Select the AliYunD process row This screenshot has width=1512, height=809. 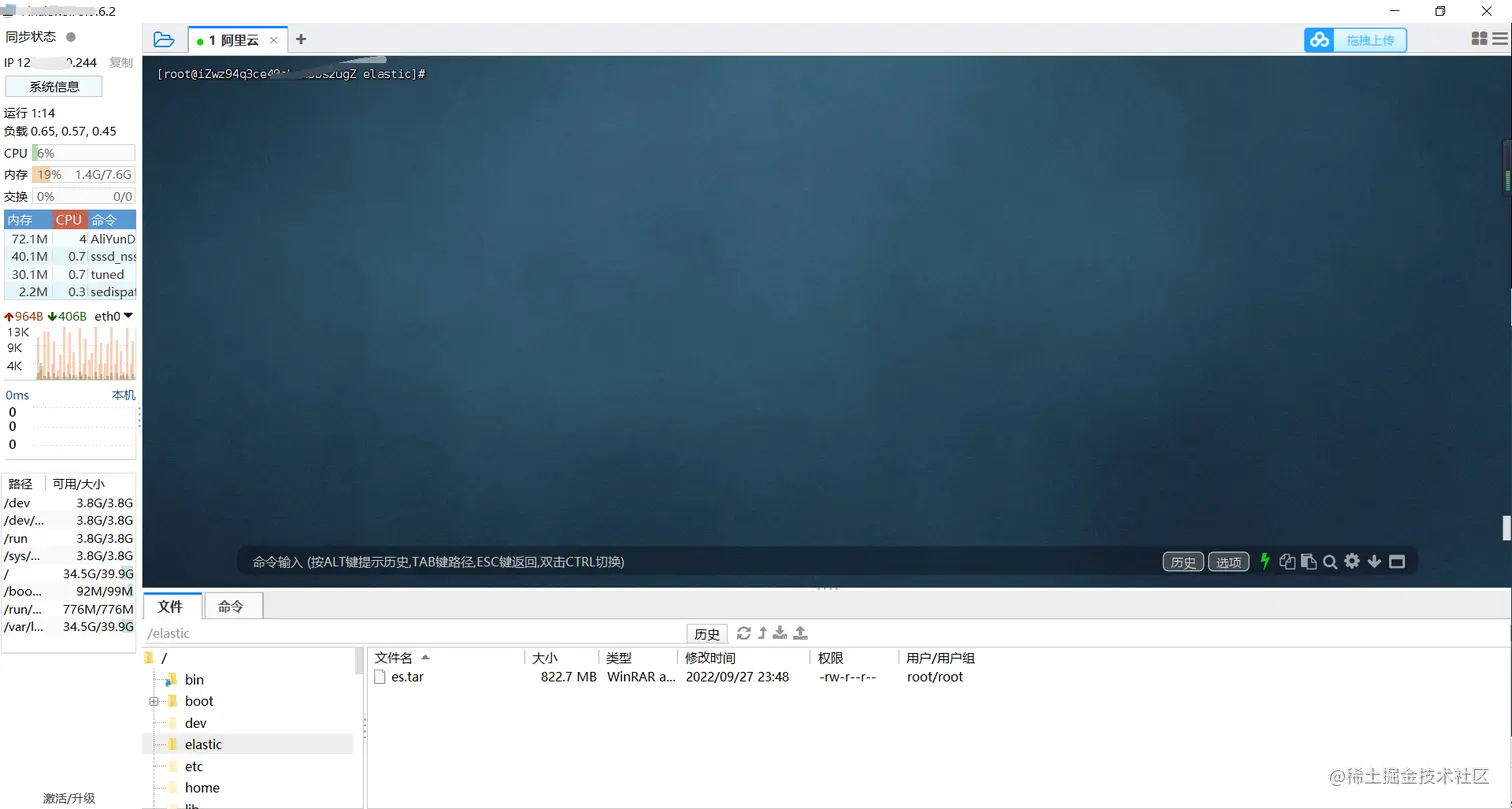(70, 240)
